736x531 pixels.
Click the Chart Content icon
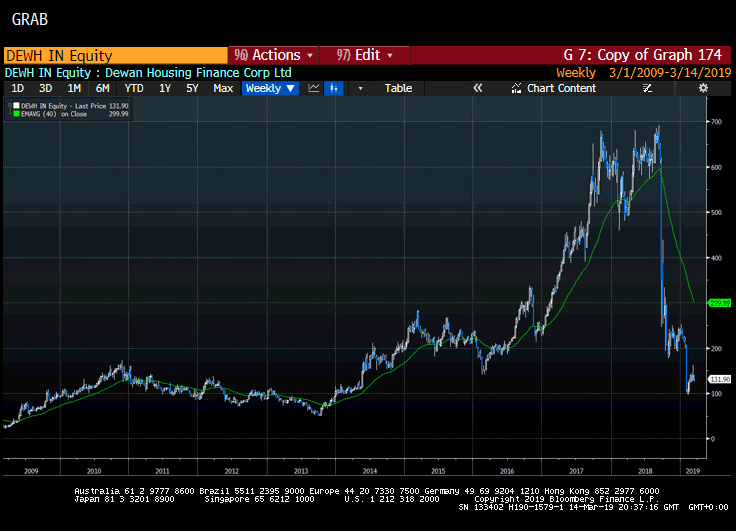pyautogui.click(x=516, y=88)
